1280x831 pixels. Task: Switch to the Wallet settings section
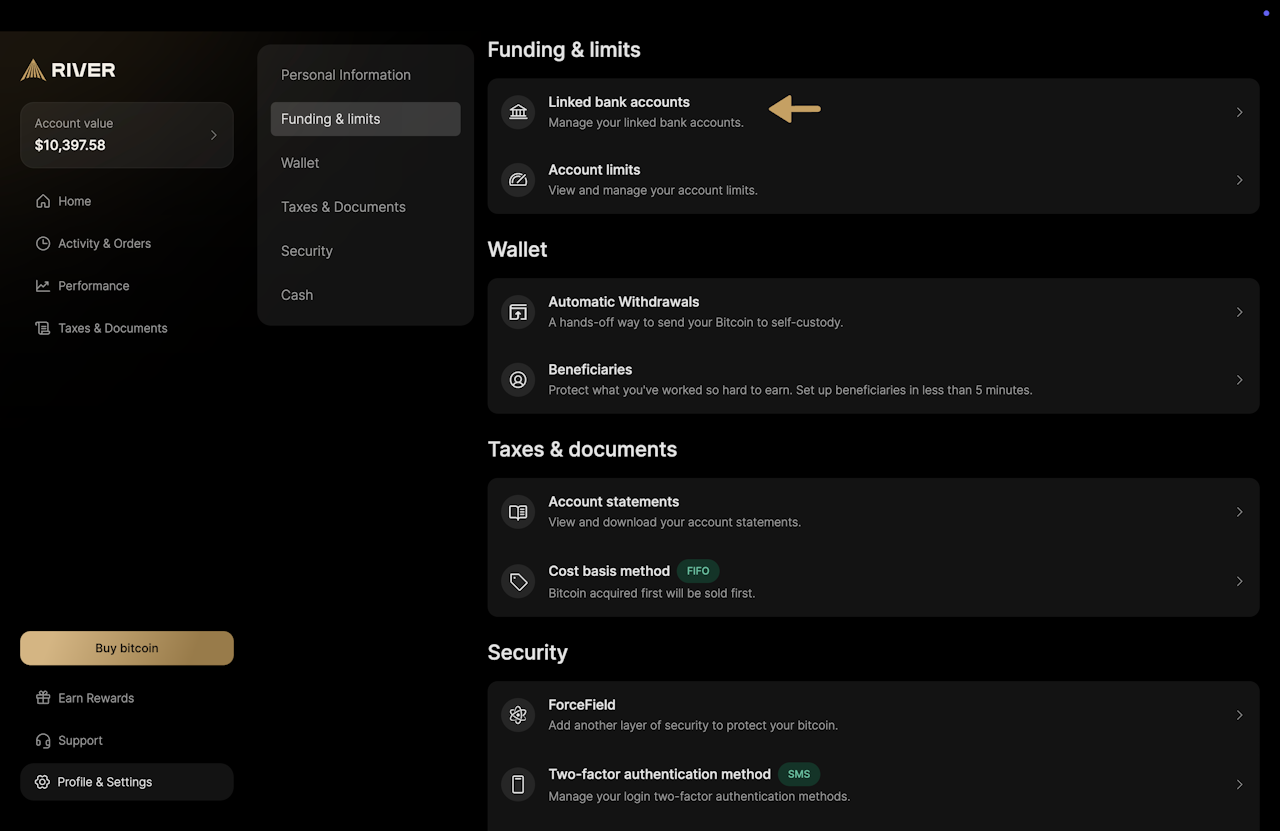(300, 163)
